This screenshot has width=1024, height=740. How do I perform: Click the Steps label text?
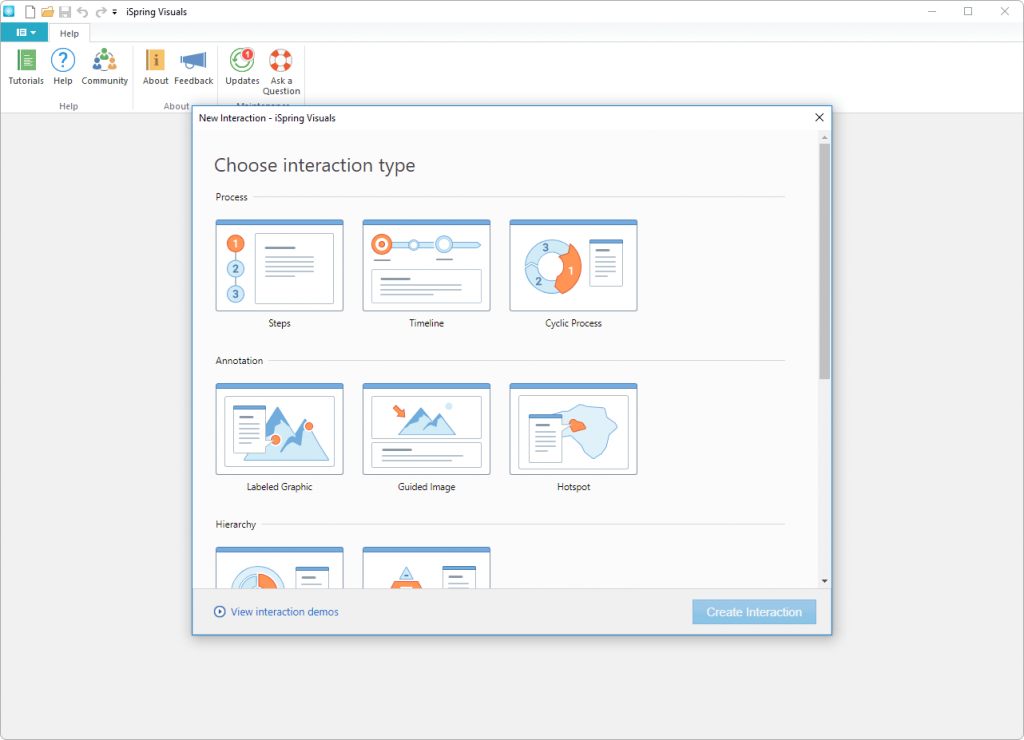(280, 323)
